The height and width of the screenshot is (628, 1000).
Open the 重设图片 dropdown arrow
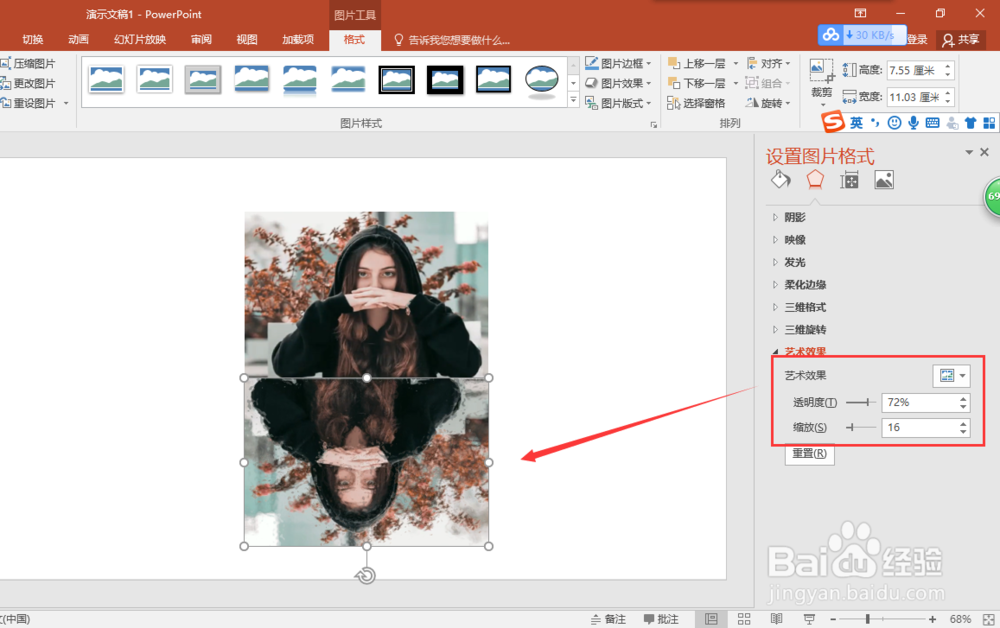[66, 103]
